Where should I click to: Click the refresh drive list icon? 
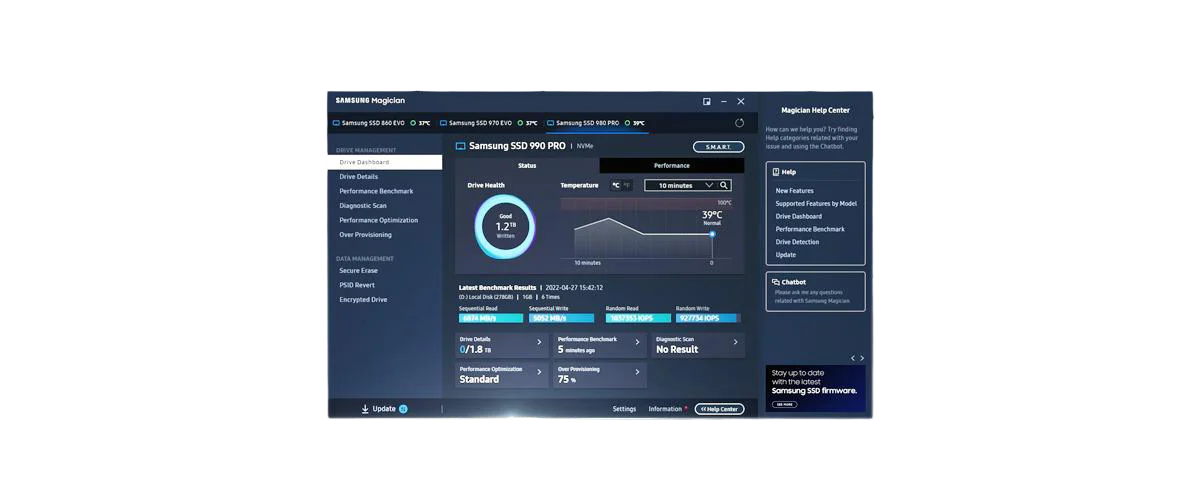click(739, 123)
